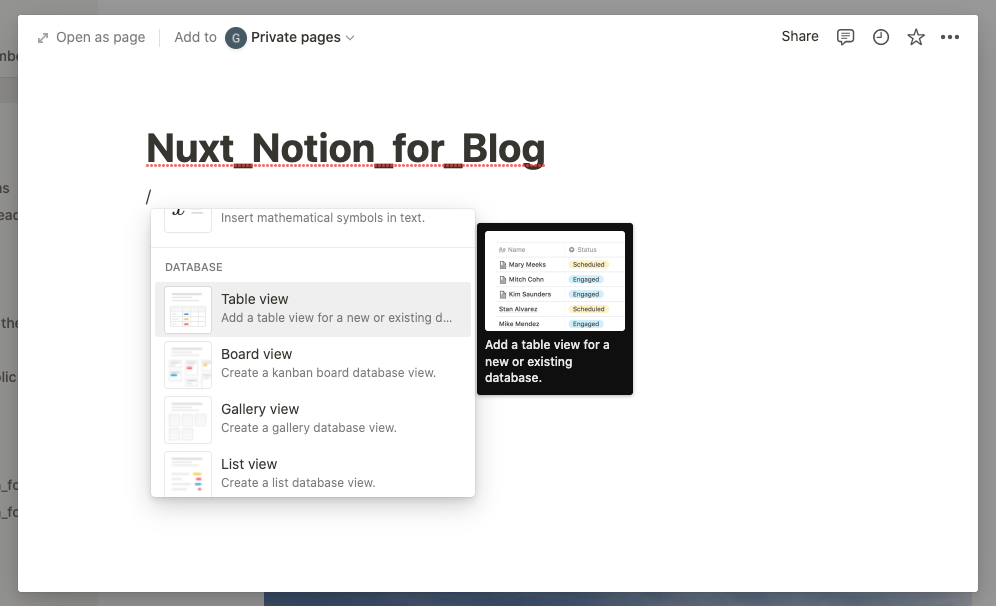996x606 pixels.
Task: Click 'Insert mathematical symbols in text.' description
Action: click(x=323, y=218)
